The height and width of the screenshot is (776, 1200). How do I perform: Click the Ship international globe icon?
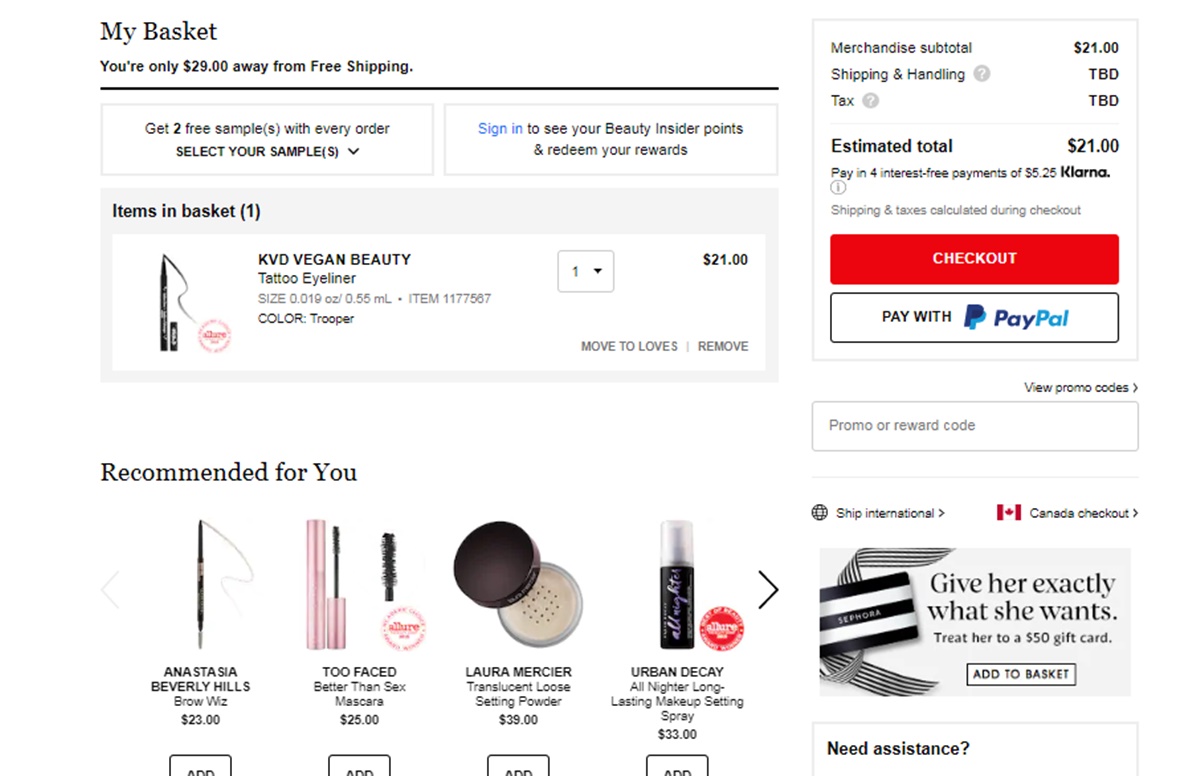(x=820, y=513)
